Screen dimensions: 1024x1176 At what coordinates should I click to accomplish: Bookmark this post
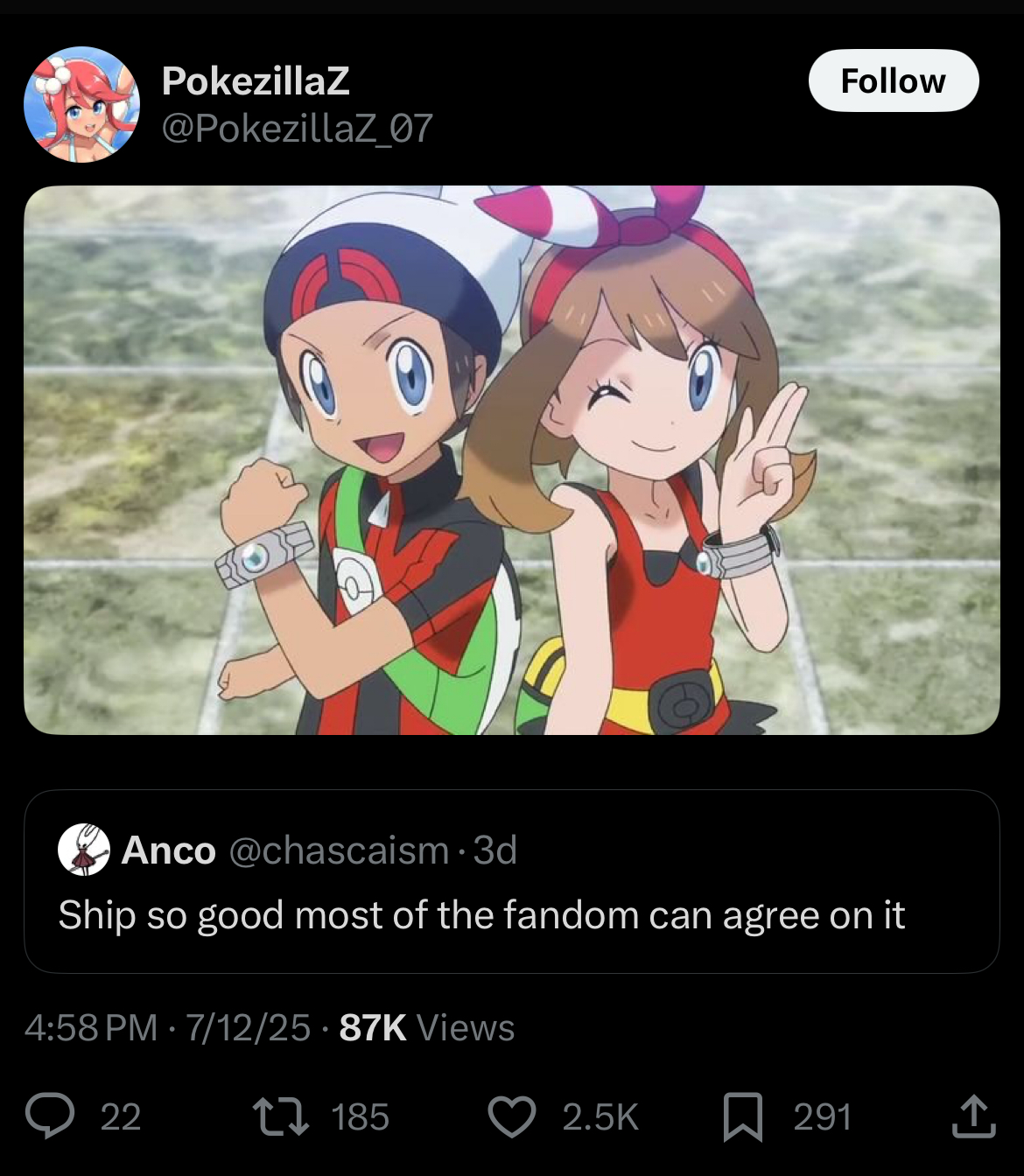742,1118
